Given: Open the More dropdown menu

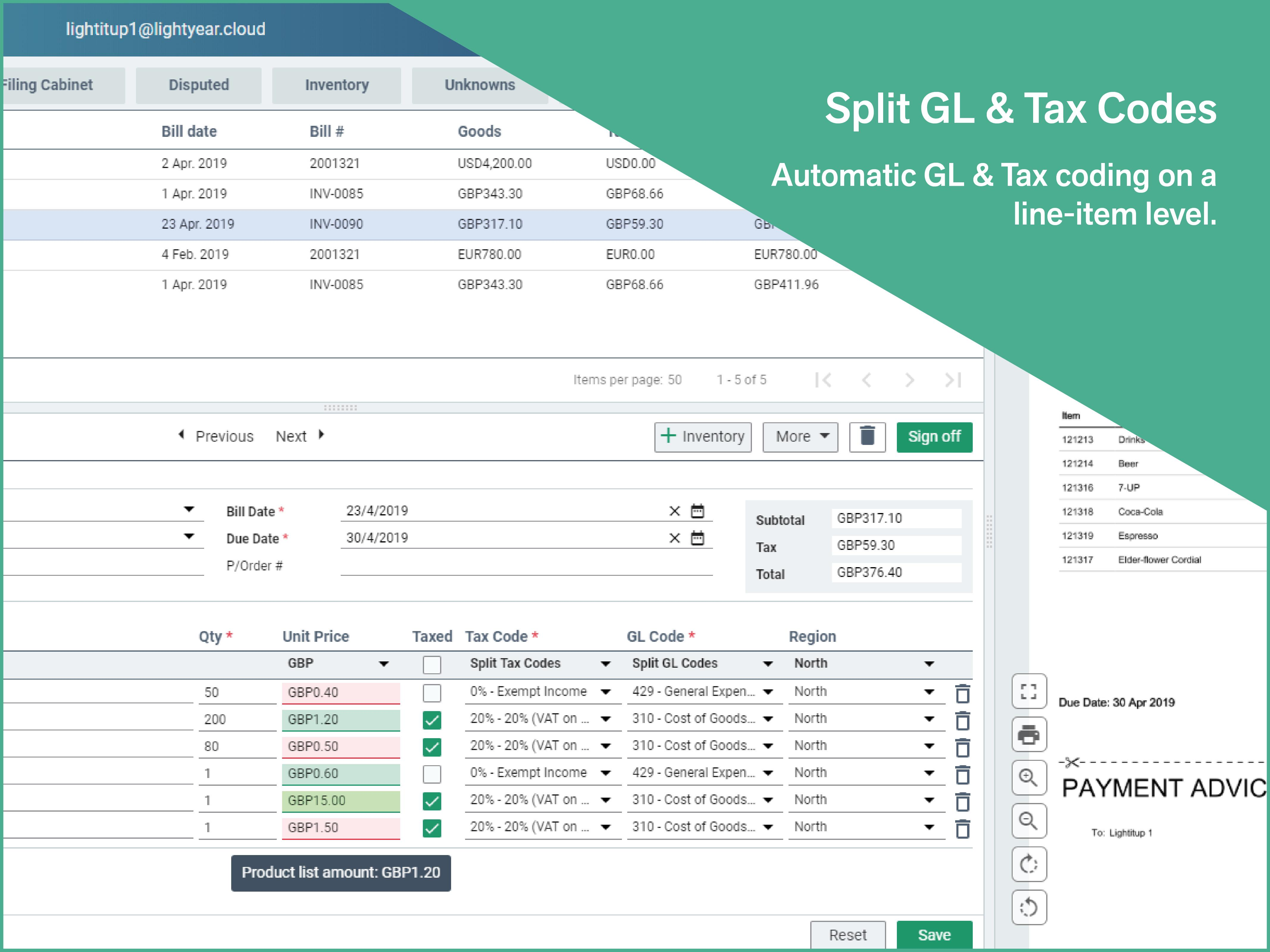Looking at the screenshot, I should click(800, 437).
